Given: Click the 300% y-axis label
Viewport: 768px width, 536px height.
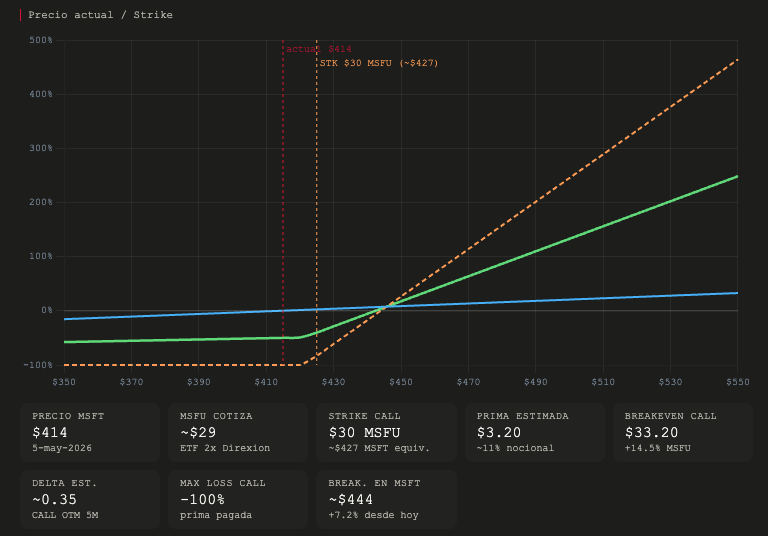Looking at the screenshot, I should (x=41, y=148).
